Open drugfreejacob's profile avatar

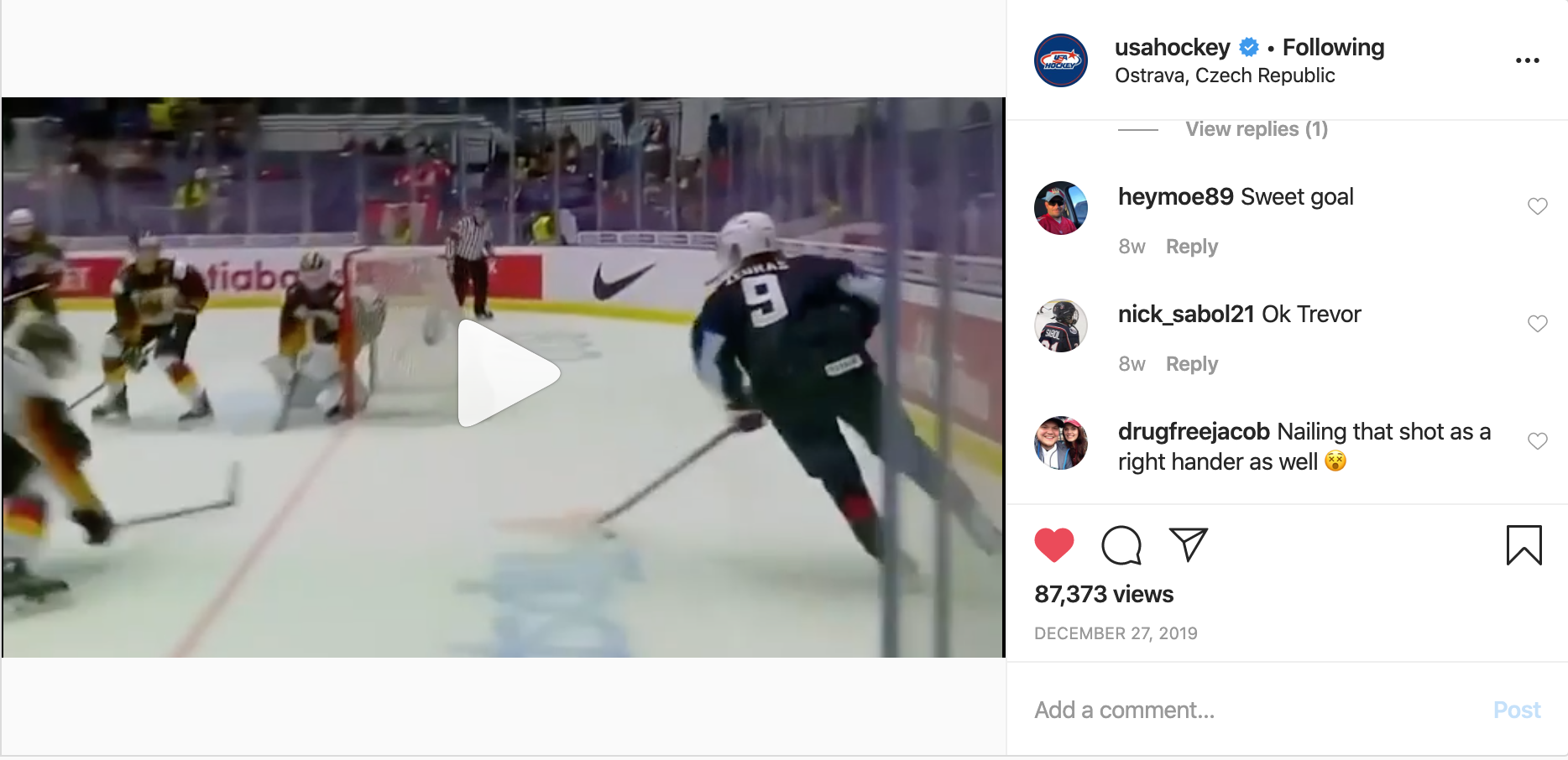[x=1061, y=443]
